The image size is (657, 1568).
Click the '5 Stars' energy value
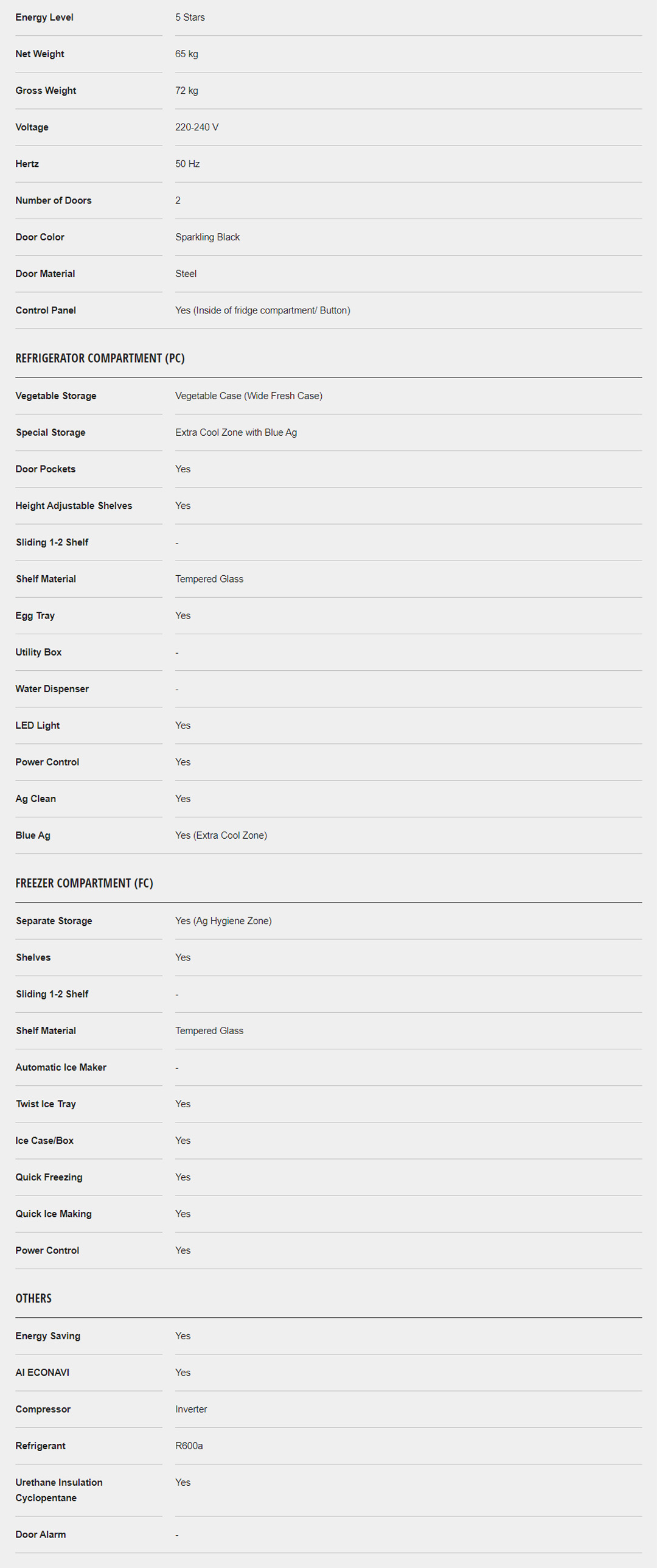(x=190, y=17)
